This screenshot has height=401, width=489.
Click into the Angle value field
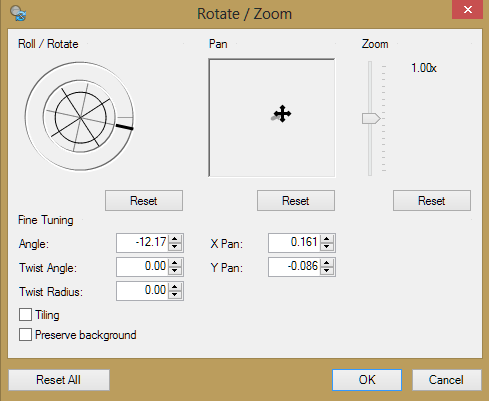143,243
